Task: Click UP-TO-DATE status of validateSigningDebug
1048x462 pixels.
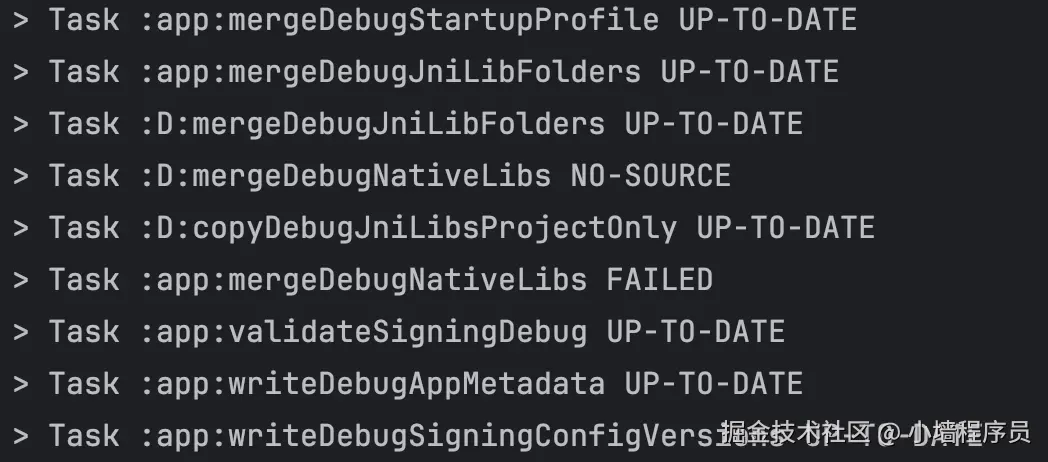Action: [x=695, y=332]
